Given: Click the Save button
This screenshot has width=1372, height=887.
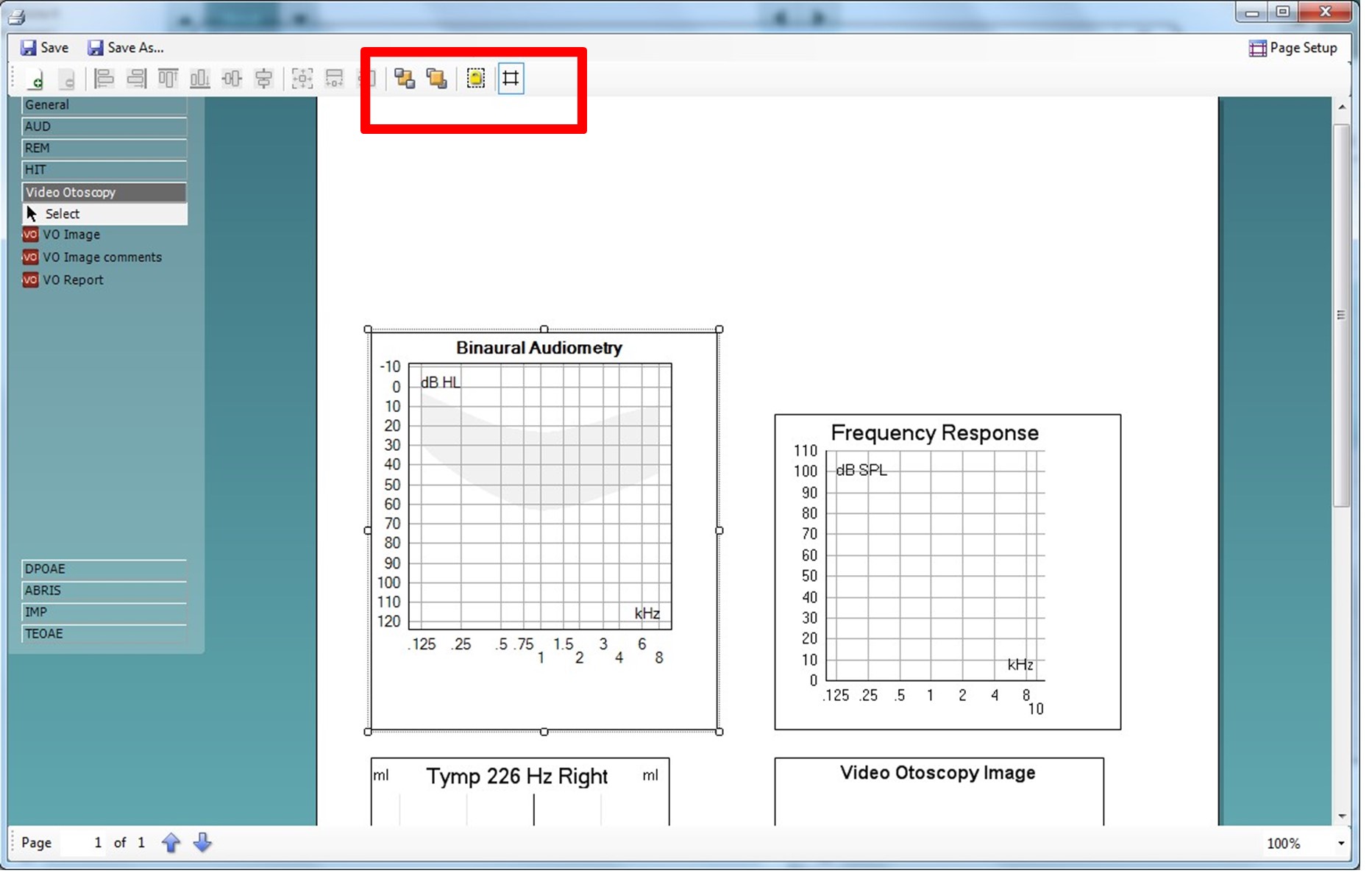Looking at the screenshot, I should (x=45, y=48).
